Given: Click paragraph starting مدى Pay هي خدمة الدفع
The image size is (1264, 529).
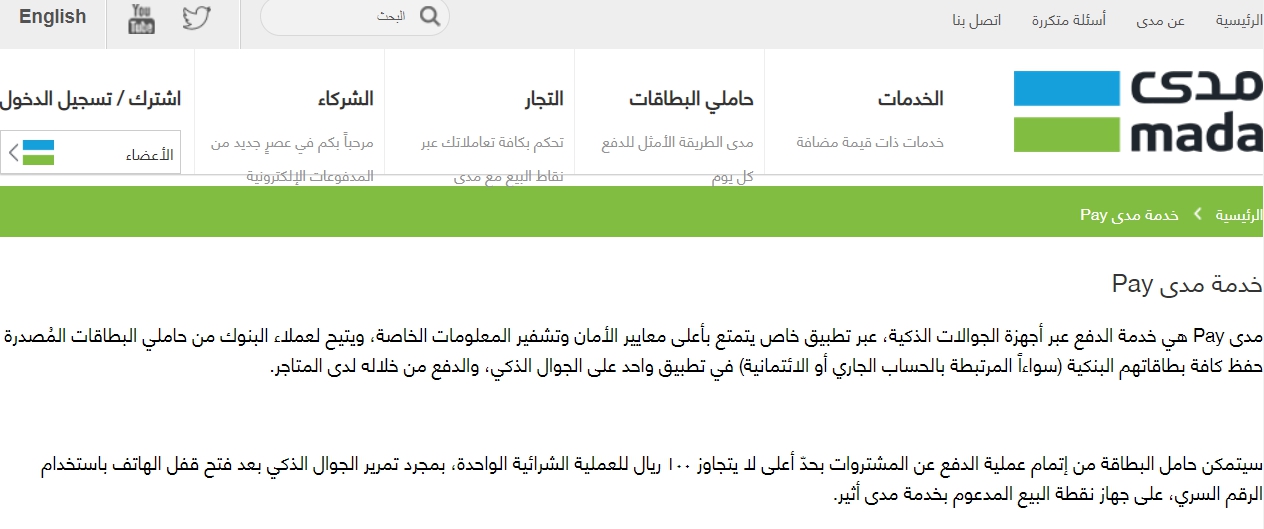Looking at the screenshot, I should pyautogui.click(x=634, y=351).
